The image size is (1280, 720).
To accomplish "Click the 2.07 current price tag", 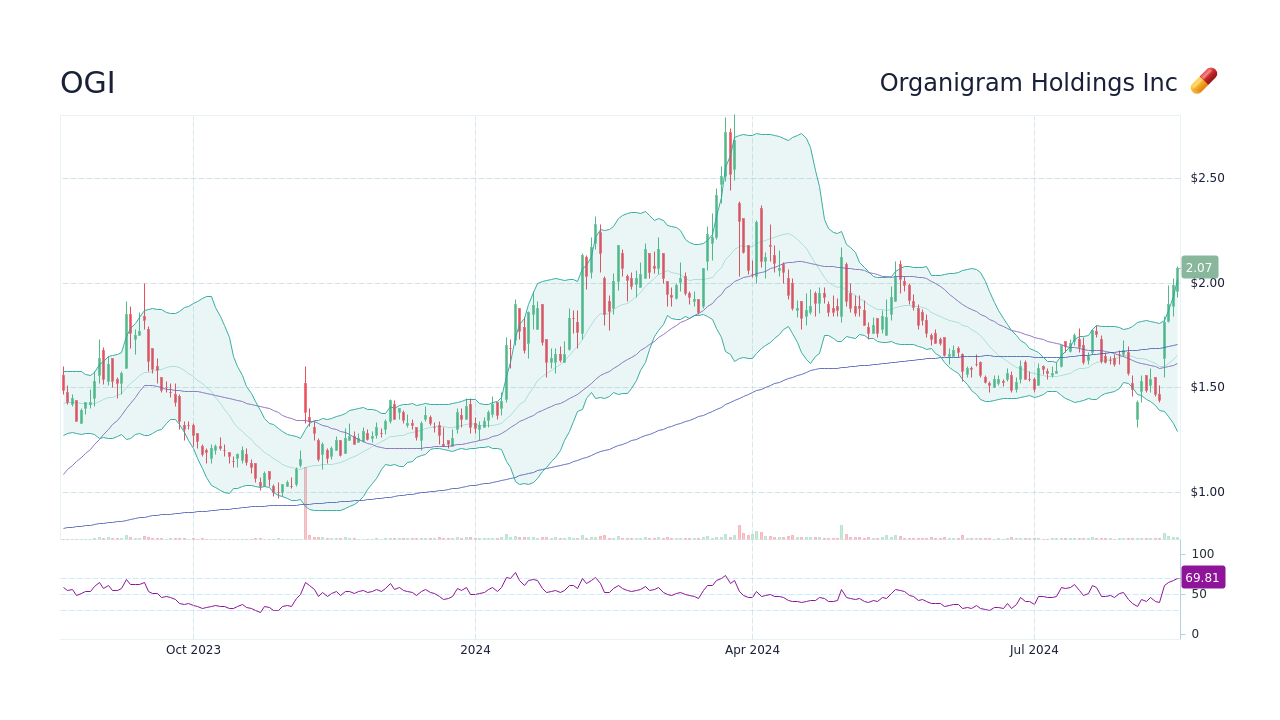I will coord(1199,268).
